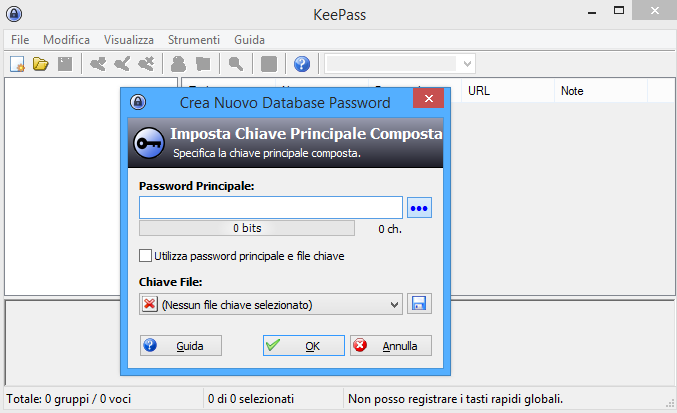Open the Guida menu
Screen dimensions: 677x413
point(250,40)
